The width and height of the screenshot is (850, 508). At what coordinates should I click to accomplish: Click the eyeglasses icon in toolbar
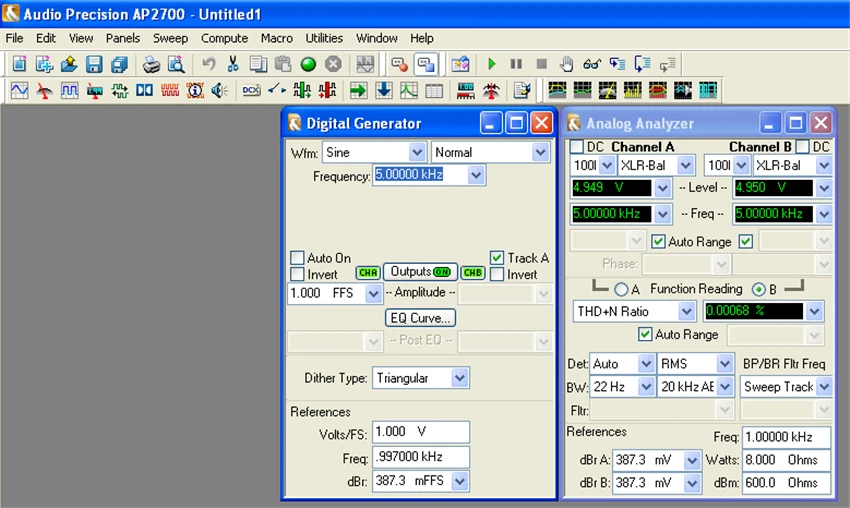click(591, 64)
